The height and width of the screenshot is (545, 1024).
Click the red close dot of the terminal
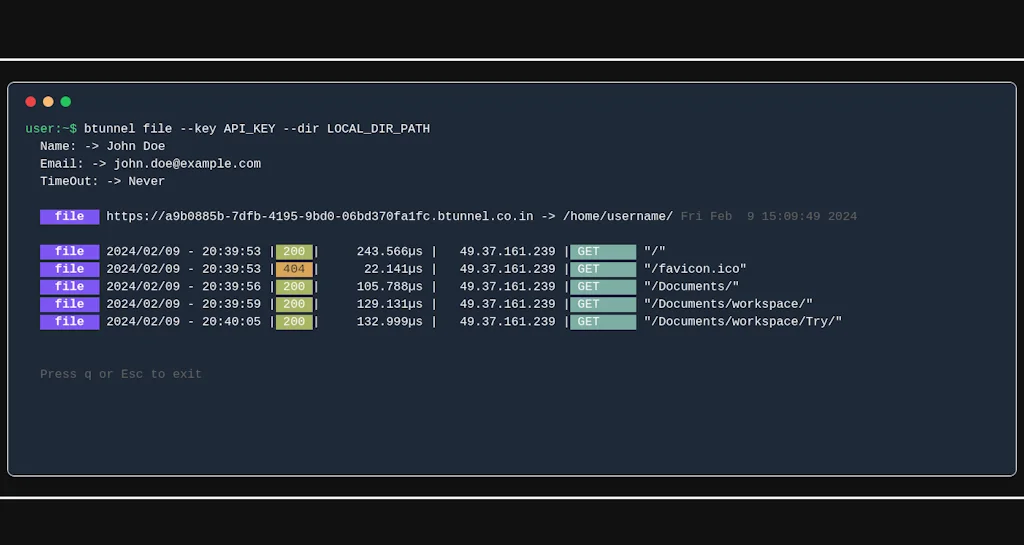point(31,102)
